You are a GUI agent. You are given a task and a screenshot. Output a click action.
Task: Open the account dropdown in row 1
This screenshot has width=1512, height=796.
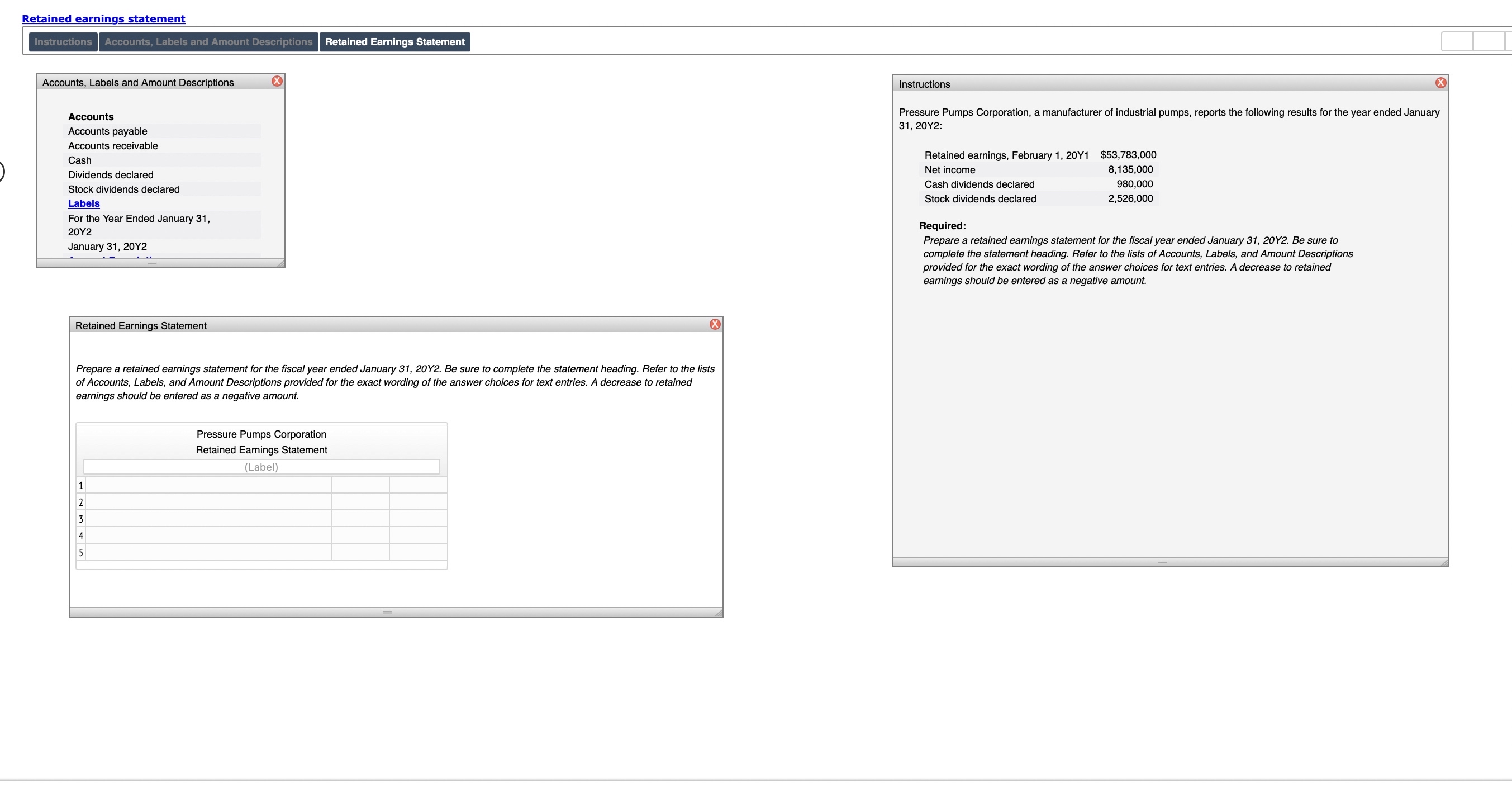click(210, 485)
